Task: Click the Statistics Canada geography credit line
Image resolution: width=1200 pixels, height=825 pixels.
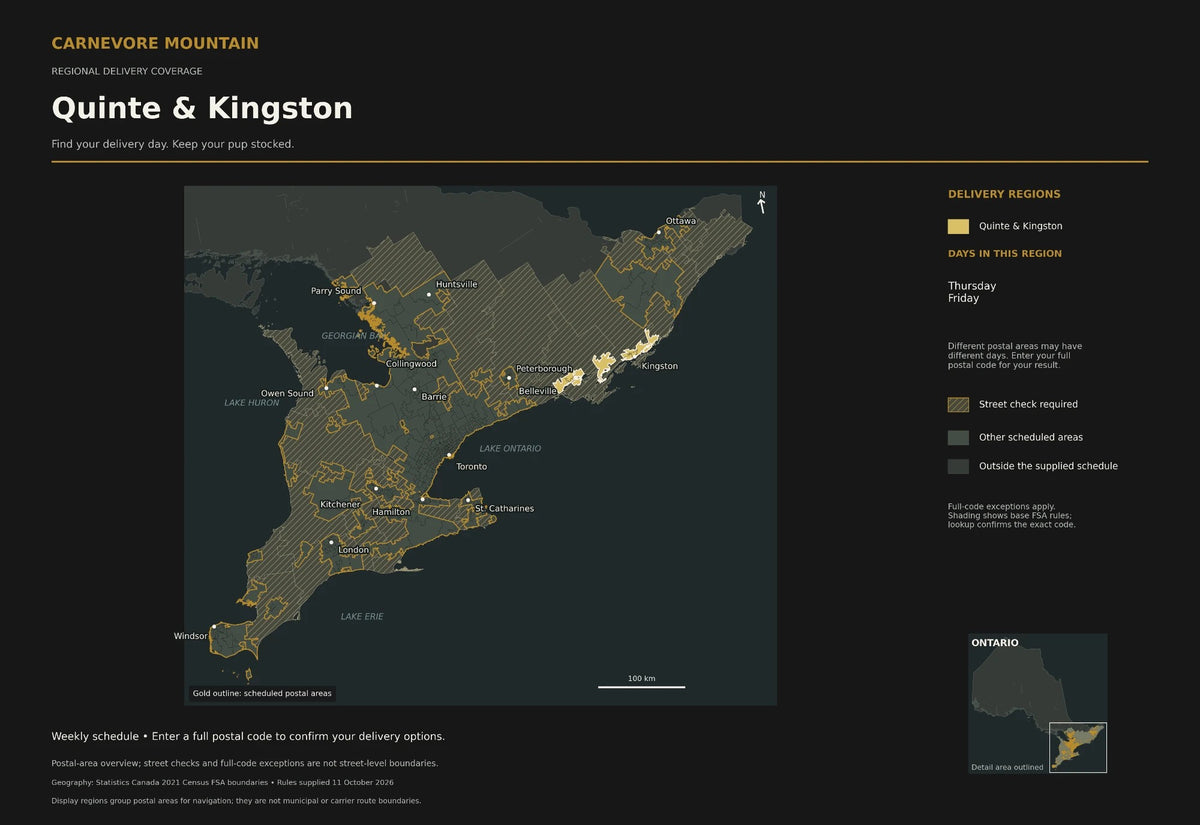Action: [x=222, y=782]
